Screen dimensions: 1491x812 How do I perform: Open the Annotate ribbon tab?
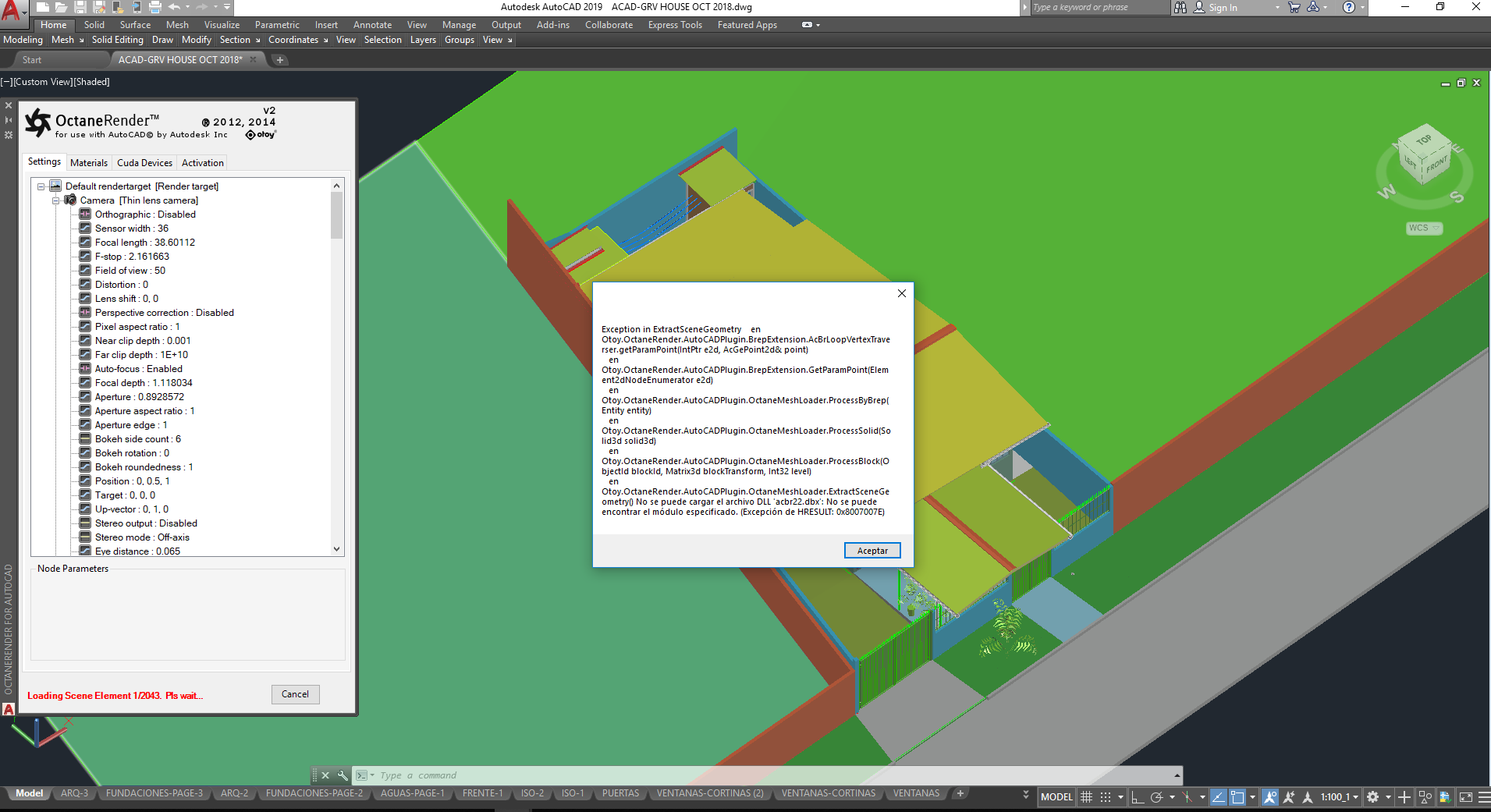pyautogui.click(x=373, y=25)
